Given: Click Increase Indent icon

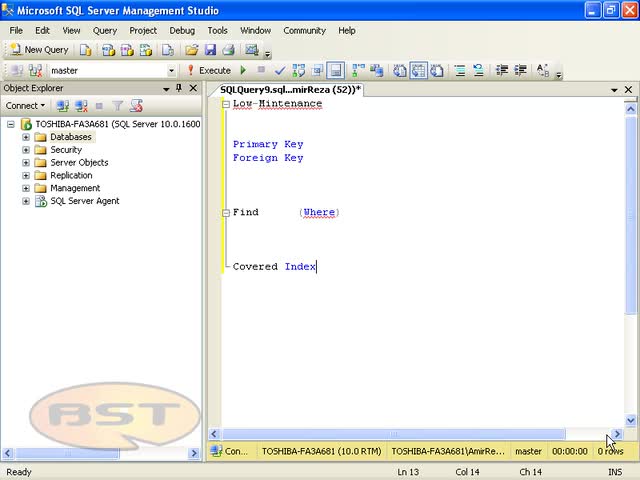Looking at the screenshot, I should point(520,71).
